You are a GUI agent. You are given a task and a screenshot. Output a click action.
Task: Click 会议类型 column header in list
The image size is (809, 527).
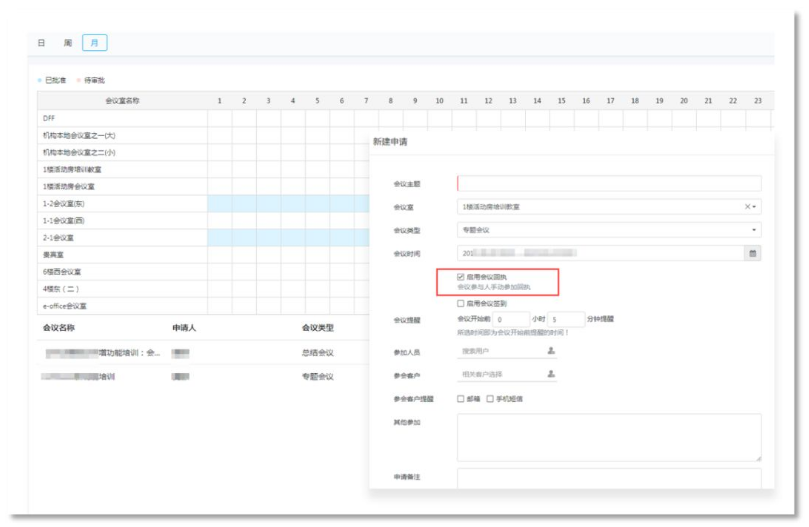click(x=318, y=328)
